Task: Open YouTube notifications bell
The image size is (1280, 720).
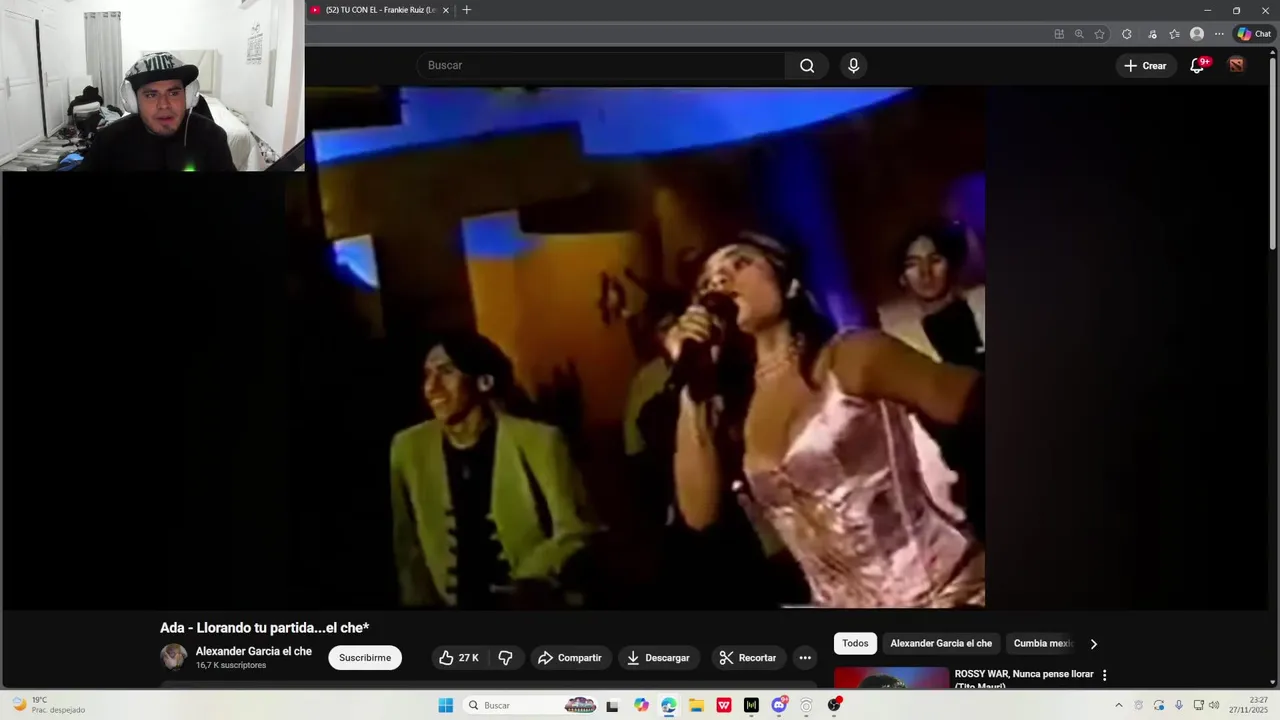Action: coord(1197,66)
